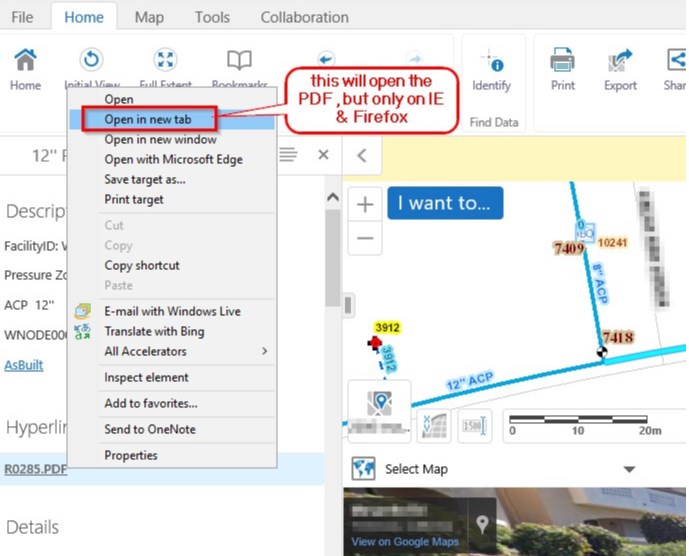Select Add to favorites...
The height and width of the screenshot is (556, 689).
(x=172, y=403)
